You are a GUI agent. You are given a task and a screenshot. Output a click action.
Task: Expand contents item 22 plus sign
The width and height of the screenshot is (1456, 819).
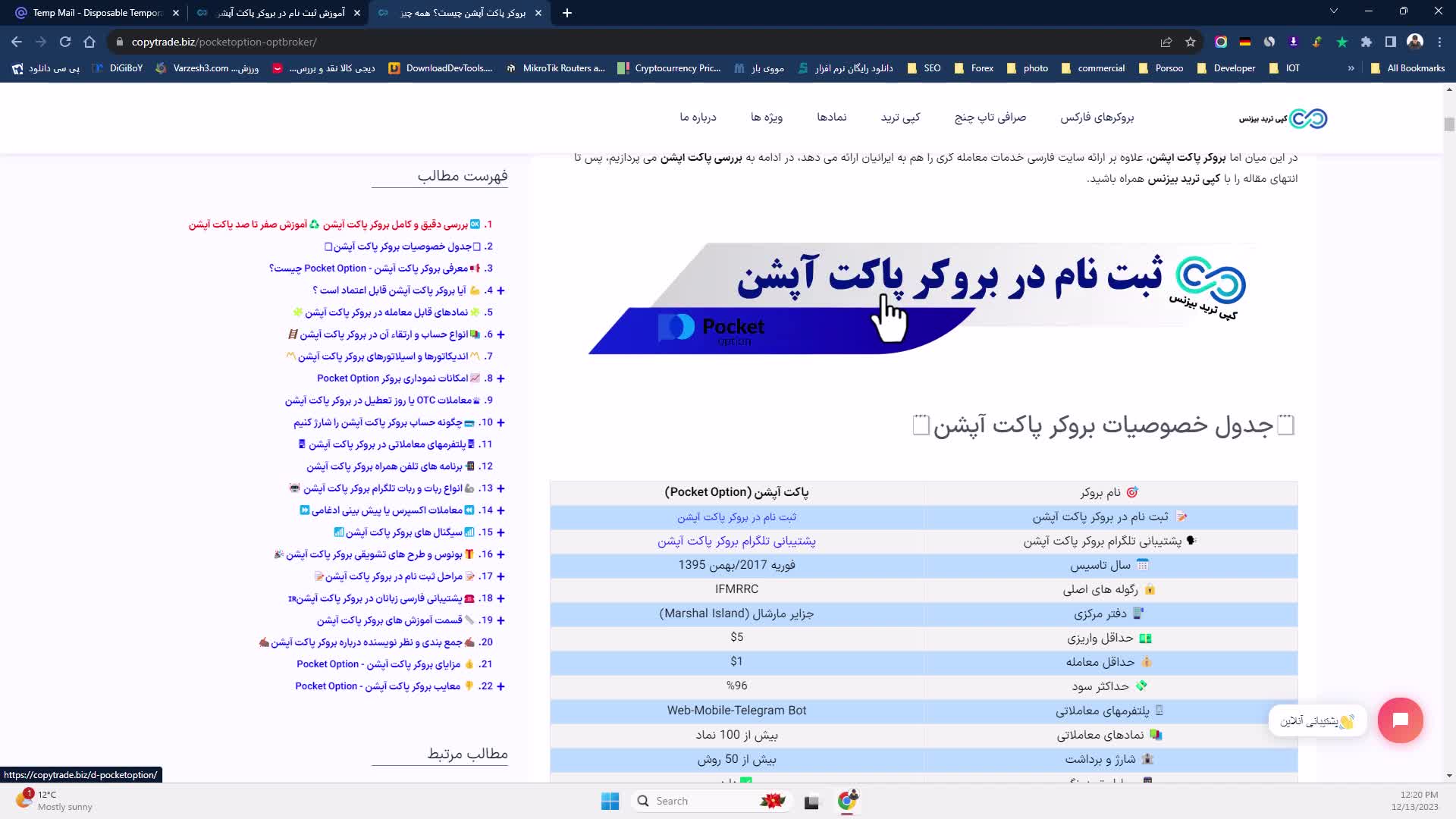coord(500,686)
